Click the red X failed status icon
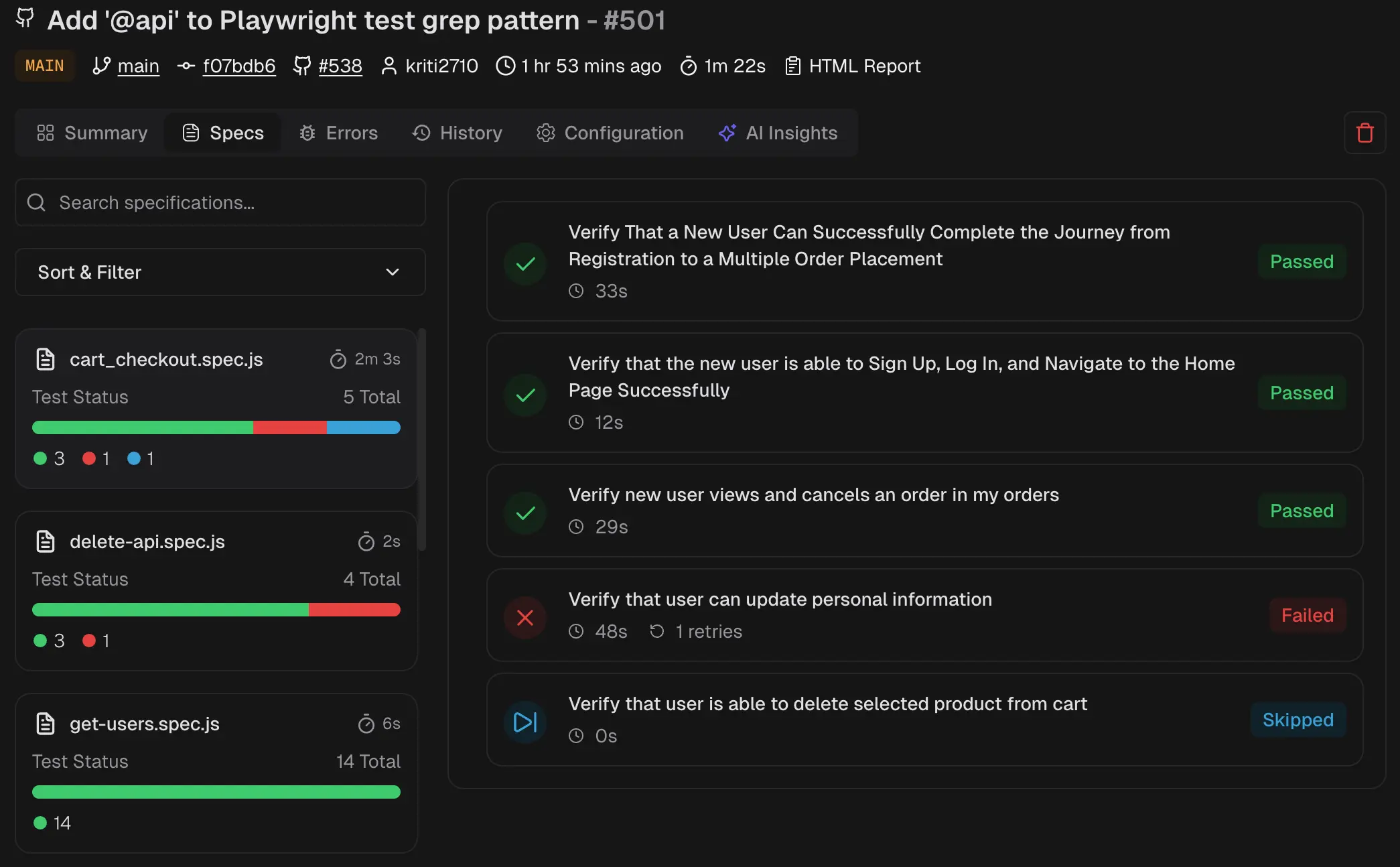 coord(525,617)
